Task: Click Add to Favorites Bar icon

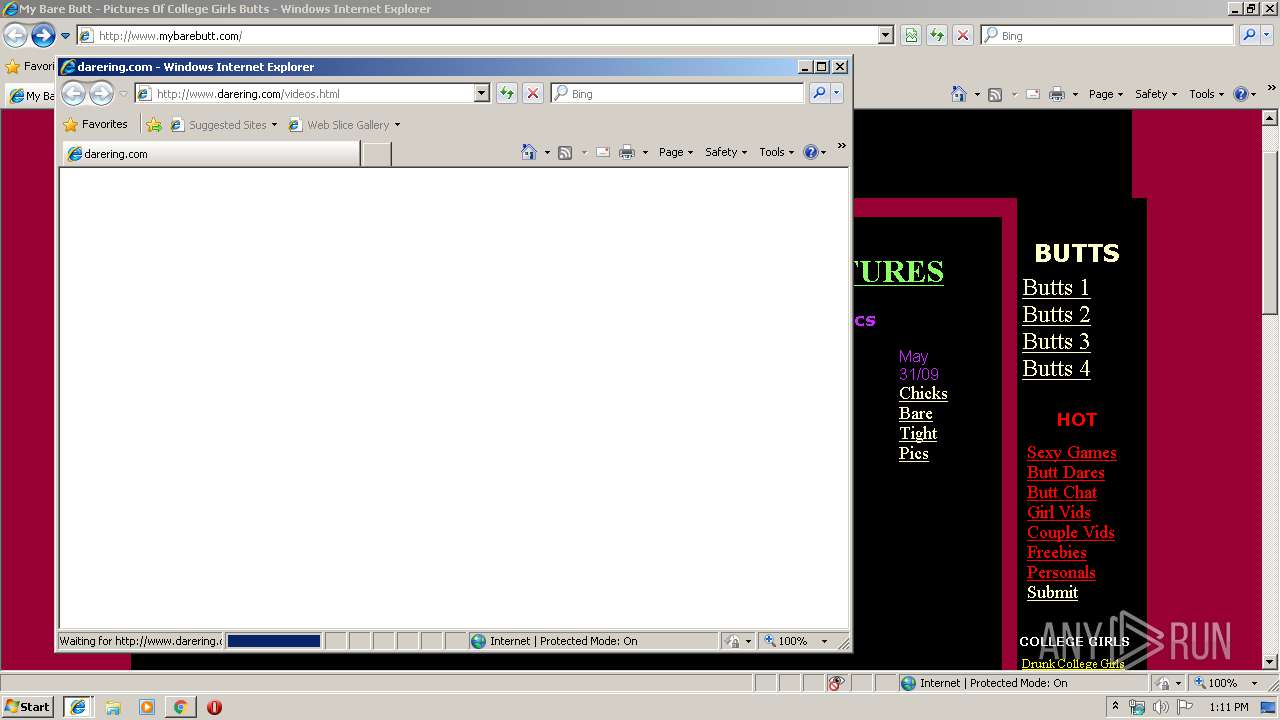Action: pos(153,125)
